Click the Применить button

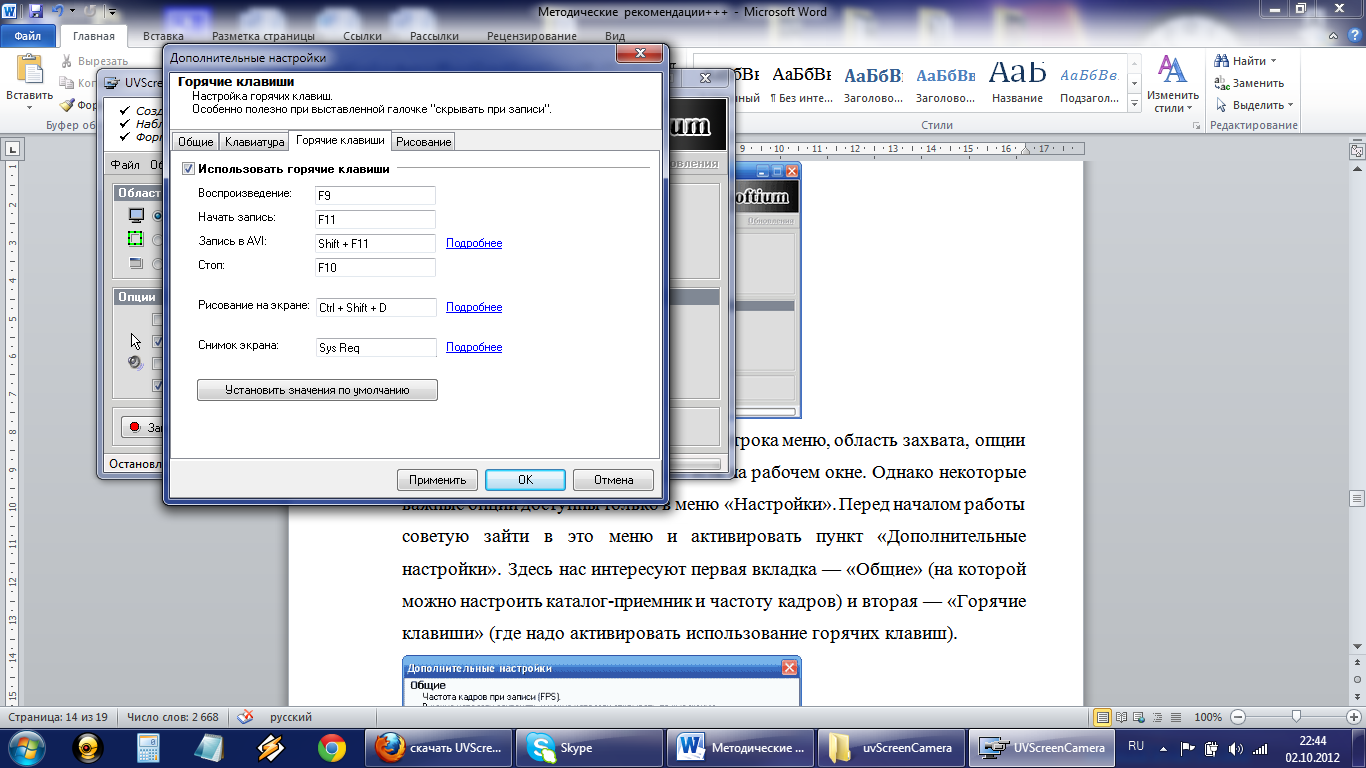pyautogui.click(x=437, y=480)
